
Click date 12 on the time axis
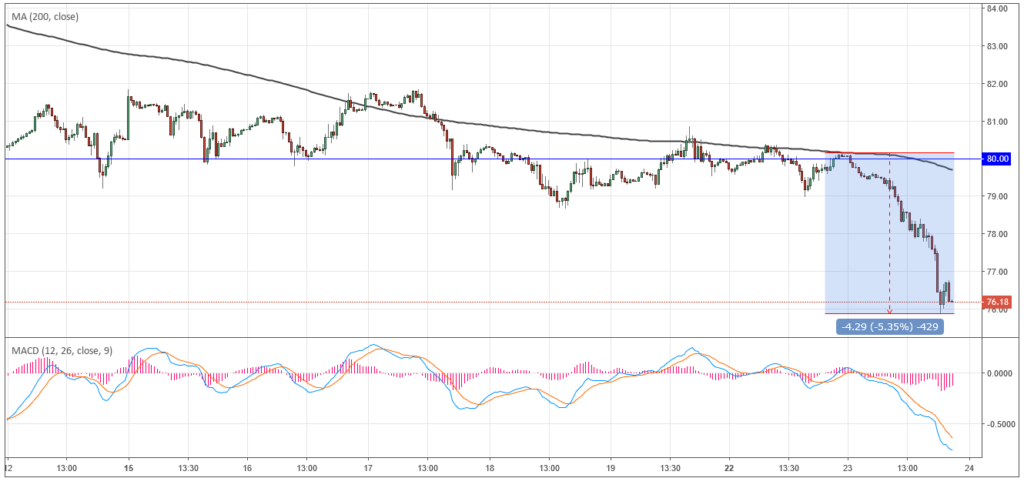tap(8, 467)
